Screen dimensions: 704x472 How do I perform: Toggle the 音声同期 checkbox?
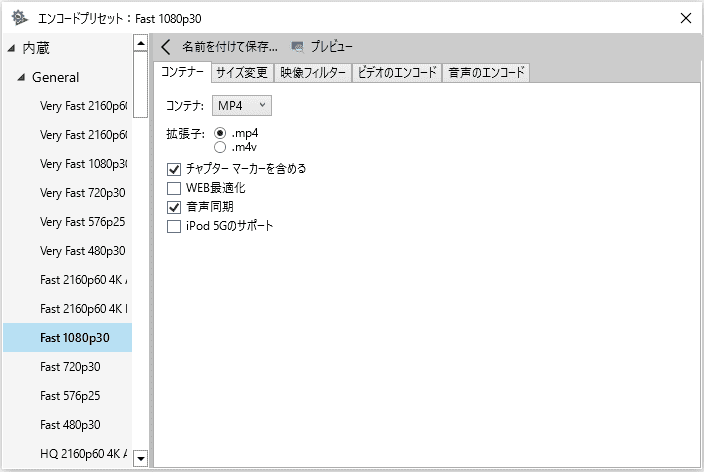pos(174,207)
